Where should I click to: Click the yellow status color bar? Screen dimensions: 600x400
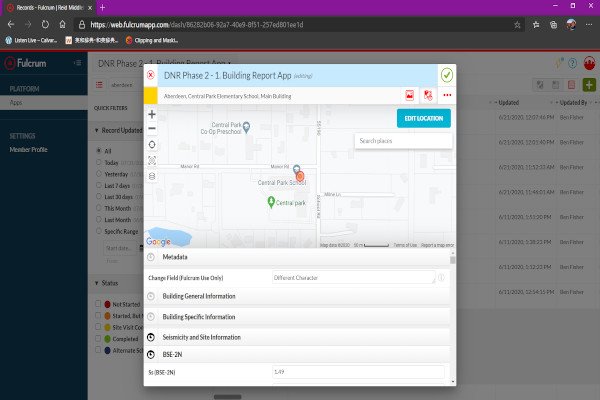pyautogui.click(x=151, y=95)
